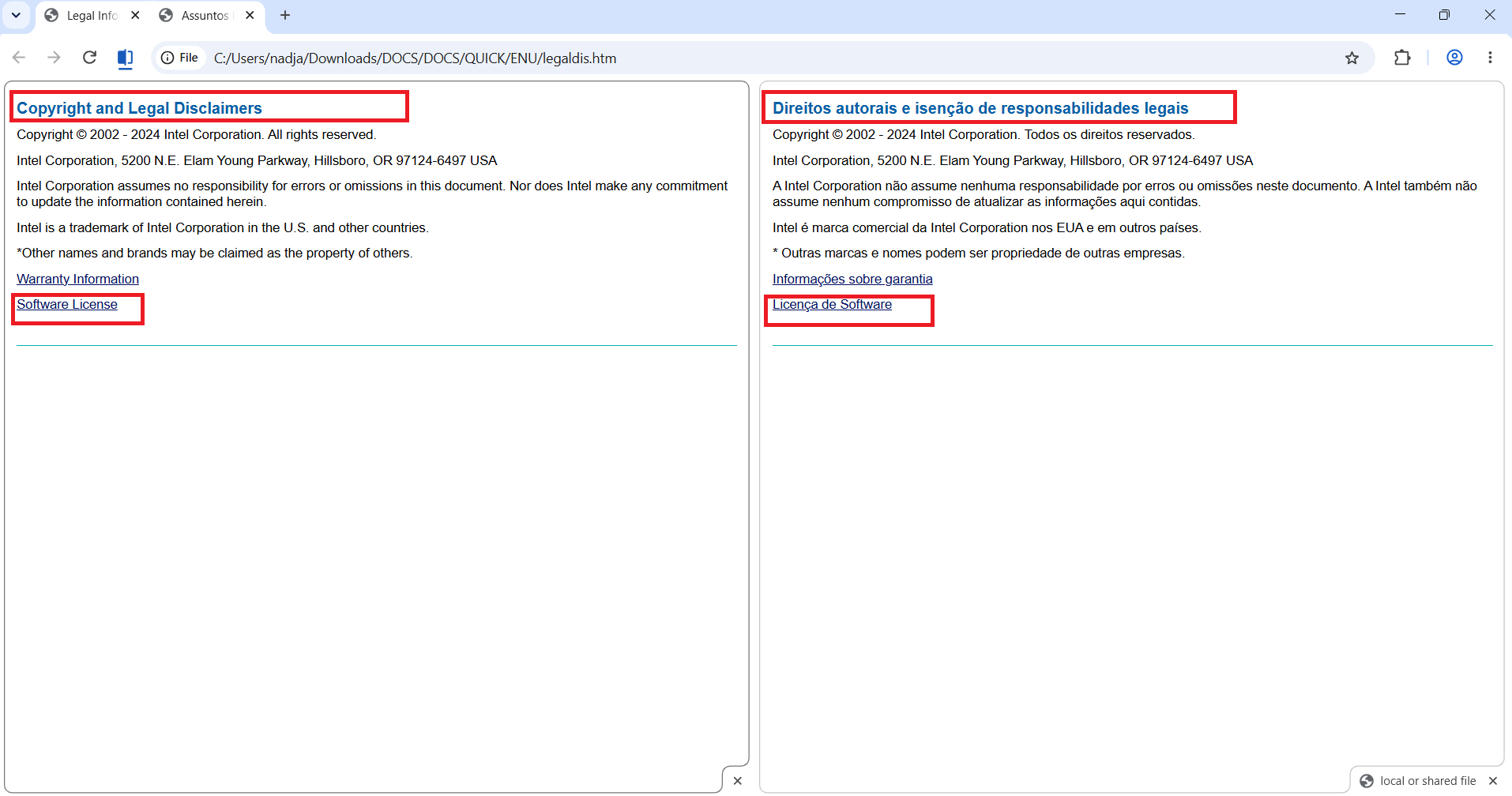The height and width of the screenshot is (796, 1512).
Task: Open the Informações sobre garantia link
Action: (x=852, y=279)
